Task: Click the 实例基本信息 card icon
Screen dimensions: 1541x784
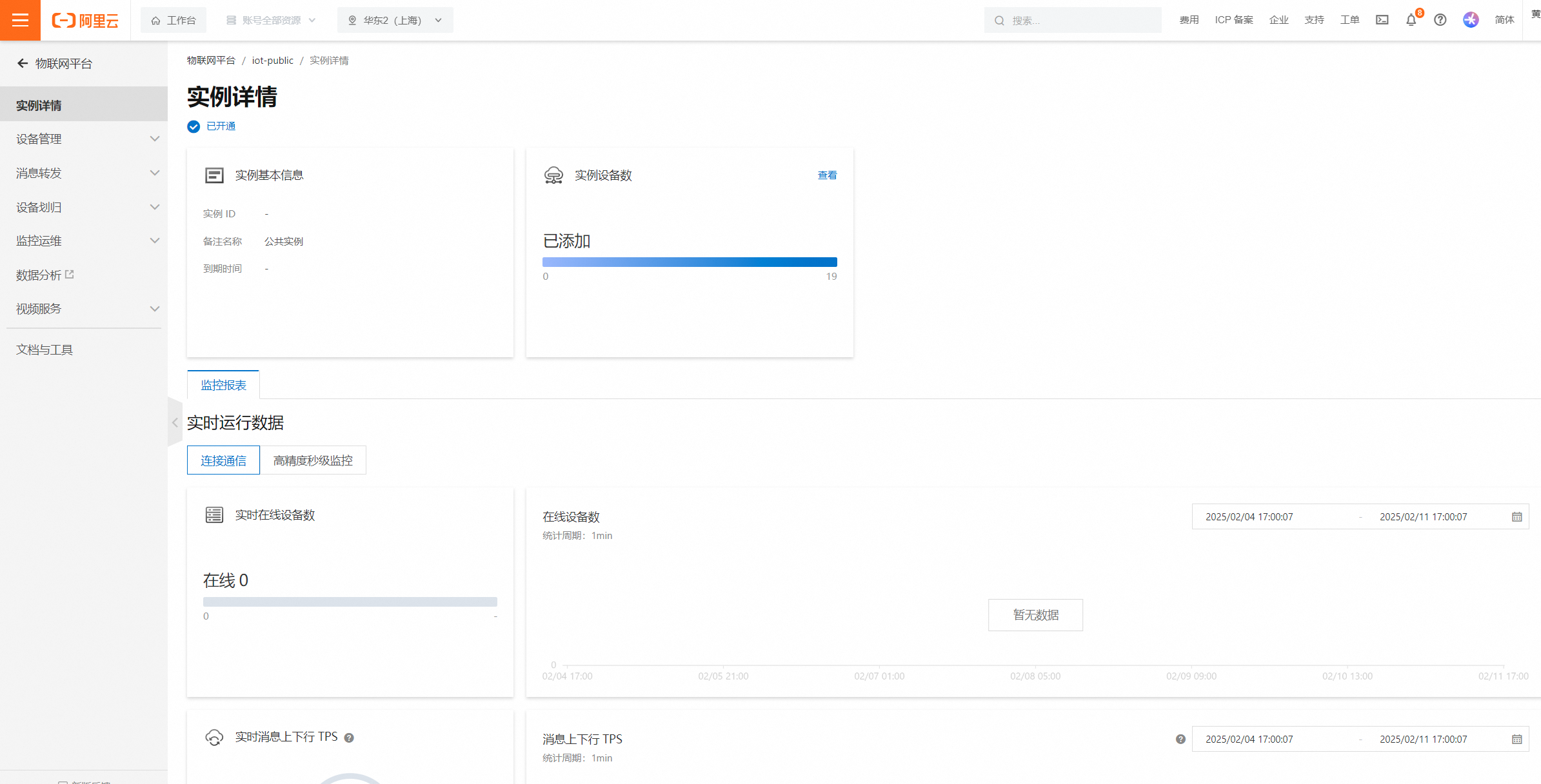Action: 214,175
